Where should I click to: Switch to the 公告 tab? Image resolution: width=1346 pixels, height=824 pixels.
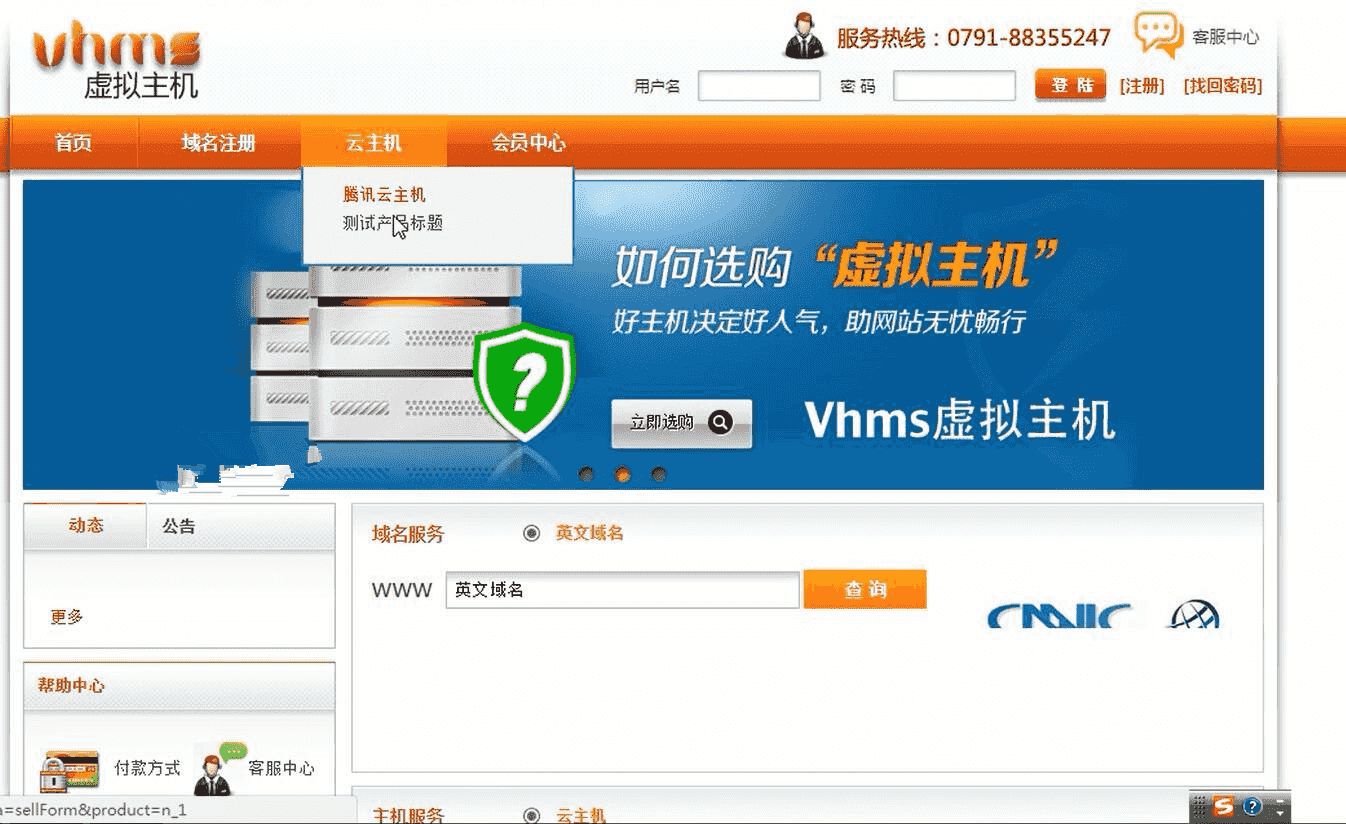point(179,526)
